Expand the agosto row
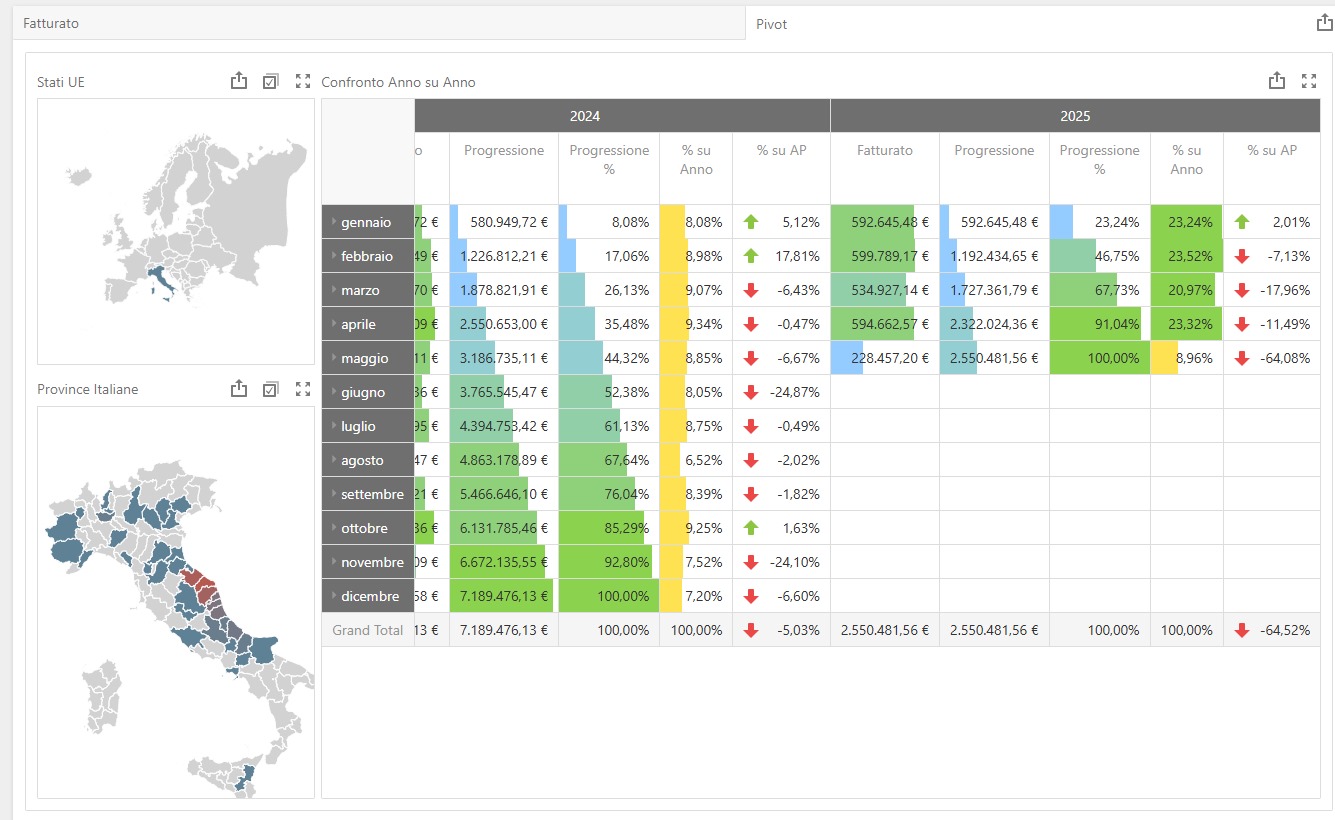Viewport: 1335px width, 820px height. 334,460
